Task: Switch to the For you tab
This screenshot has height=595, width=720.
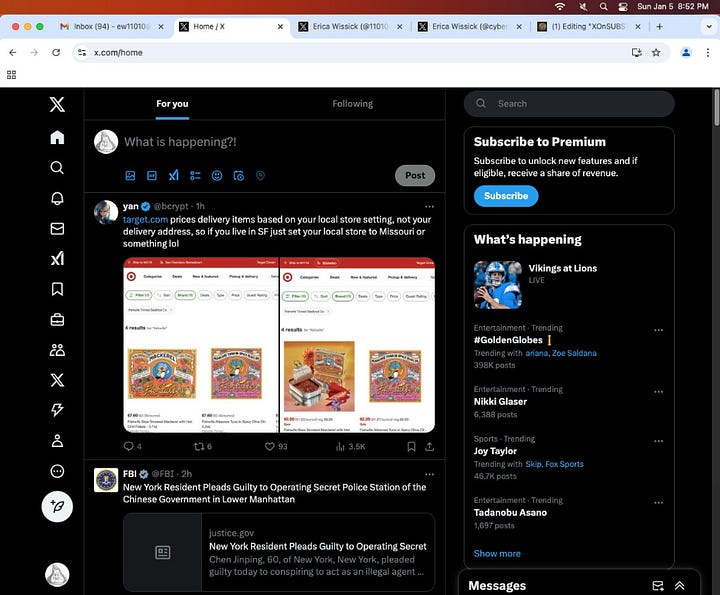Action: click(172, 104)
